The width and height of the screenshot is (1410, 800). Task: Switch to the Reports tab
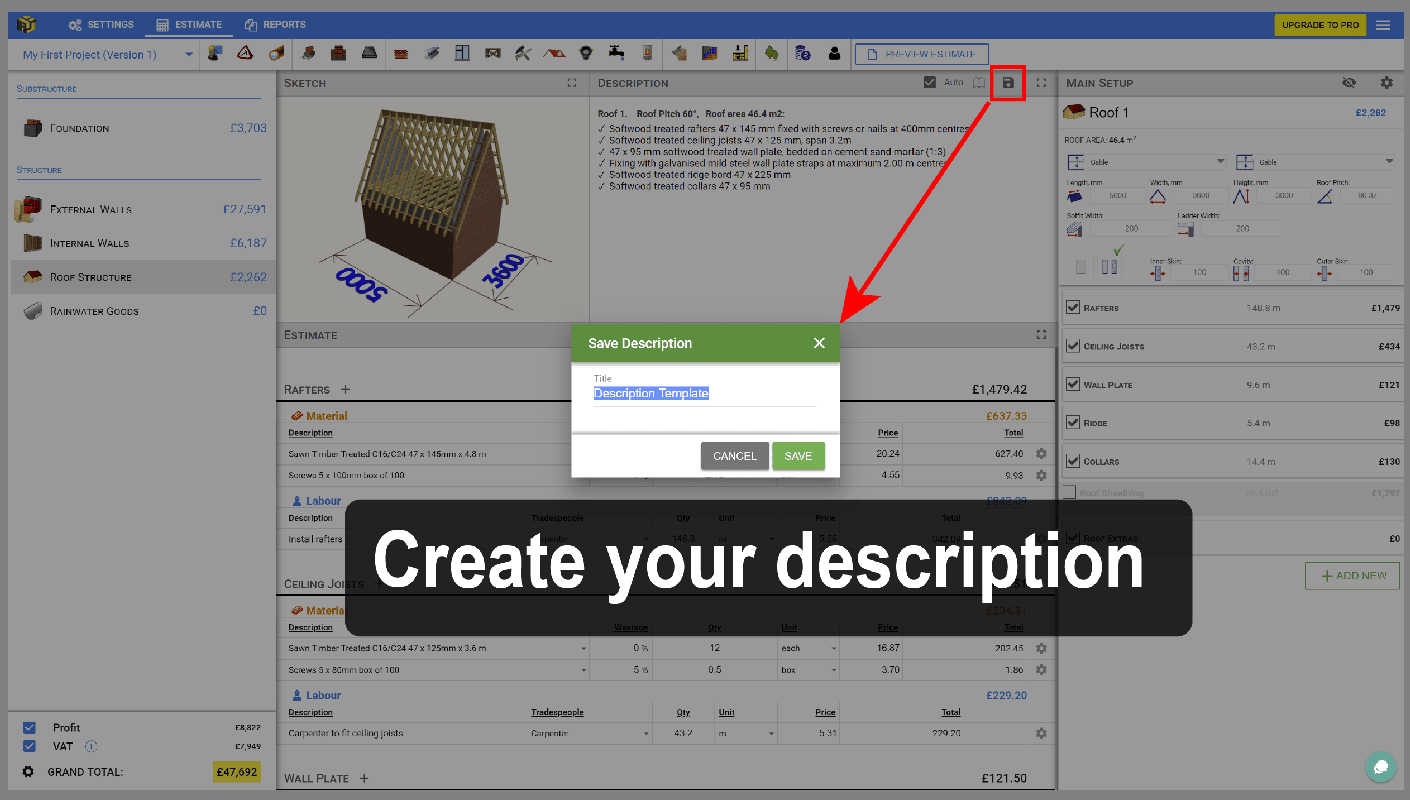[276, 25]
